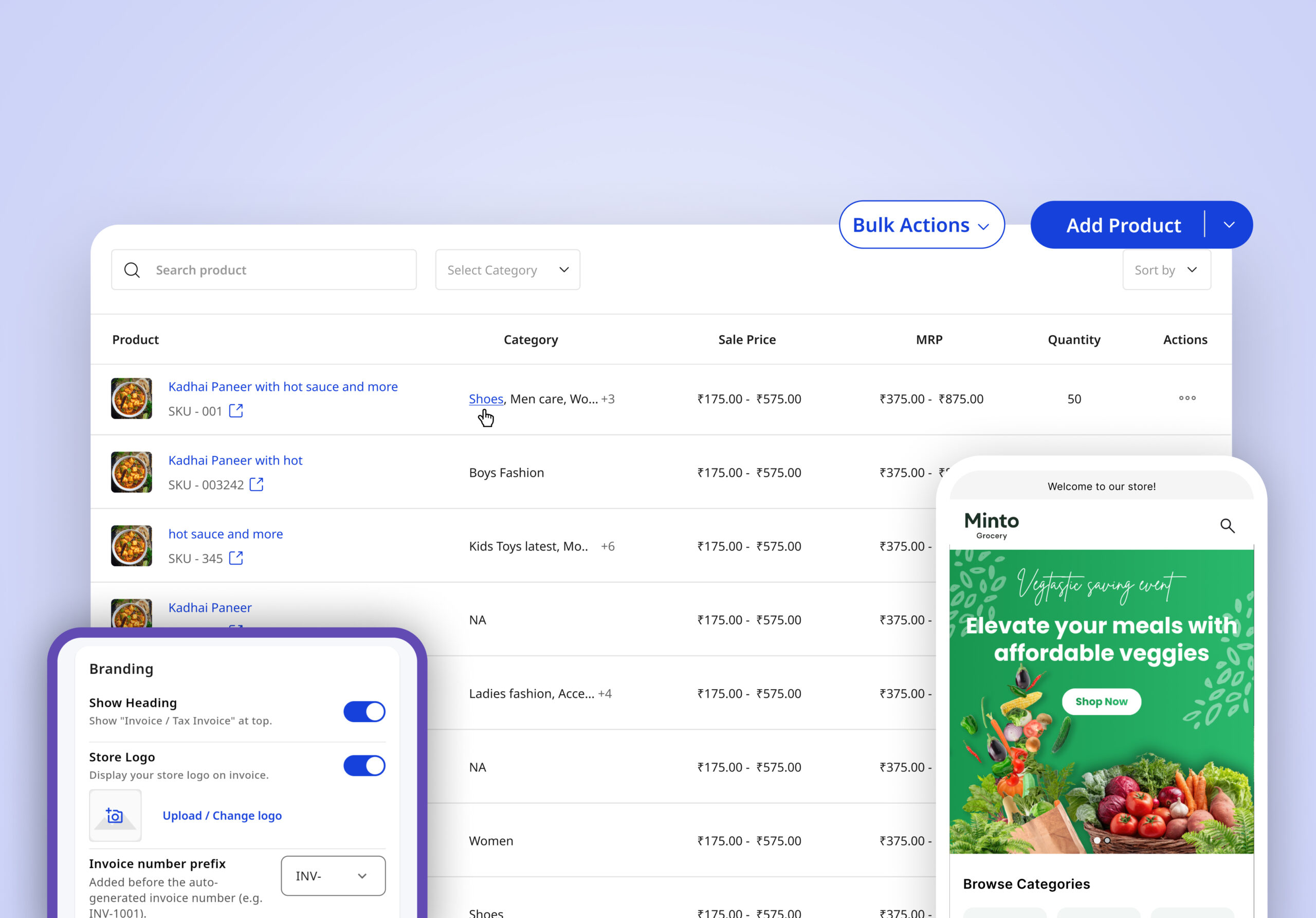Open the Bulk Actions menu
This screenshot has width=1316, height=918.
point(921,225)
